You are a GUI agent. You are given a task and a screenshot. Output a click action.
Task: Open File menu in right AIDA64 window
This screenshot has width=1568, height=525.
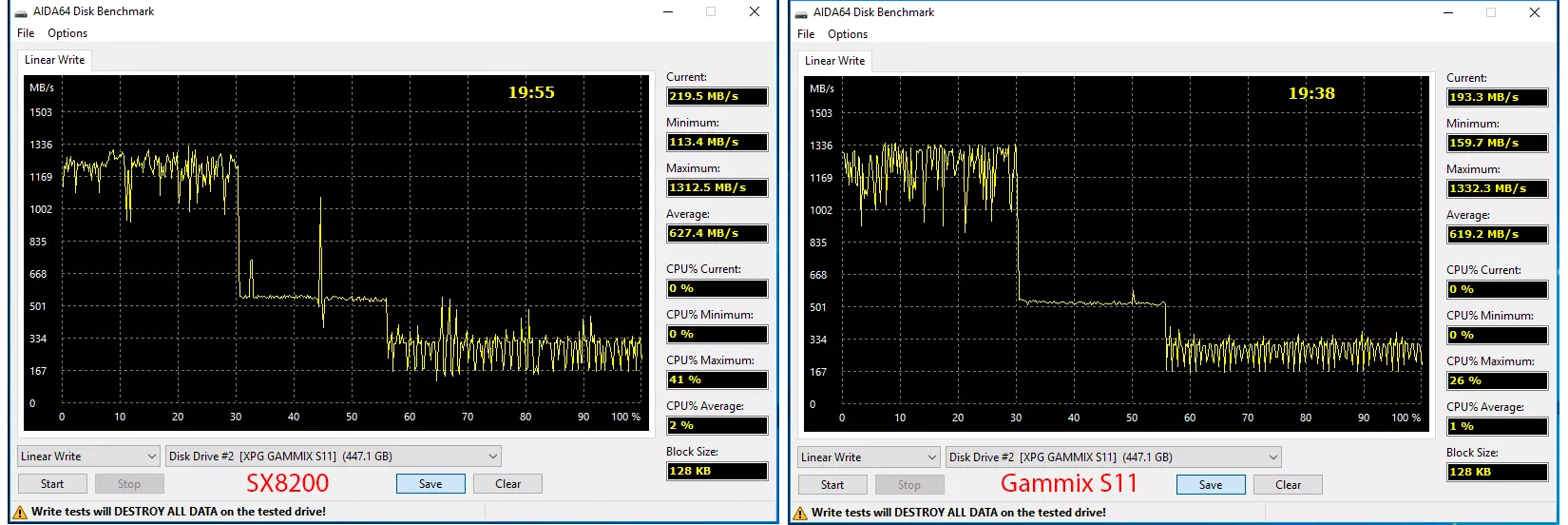click(806, 34)
